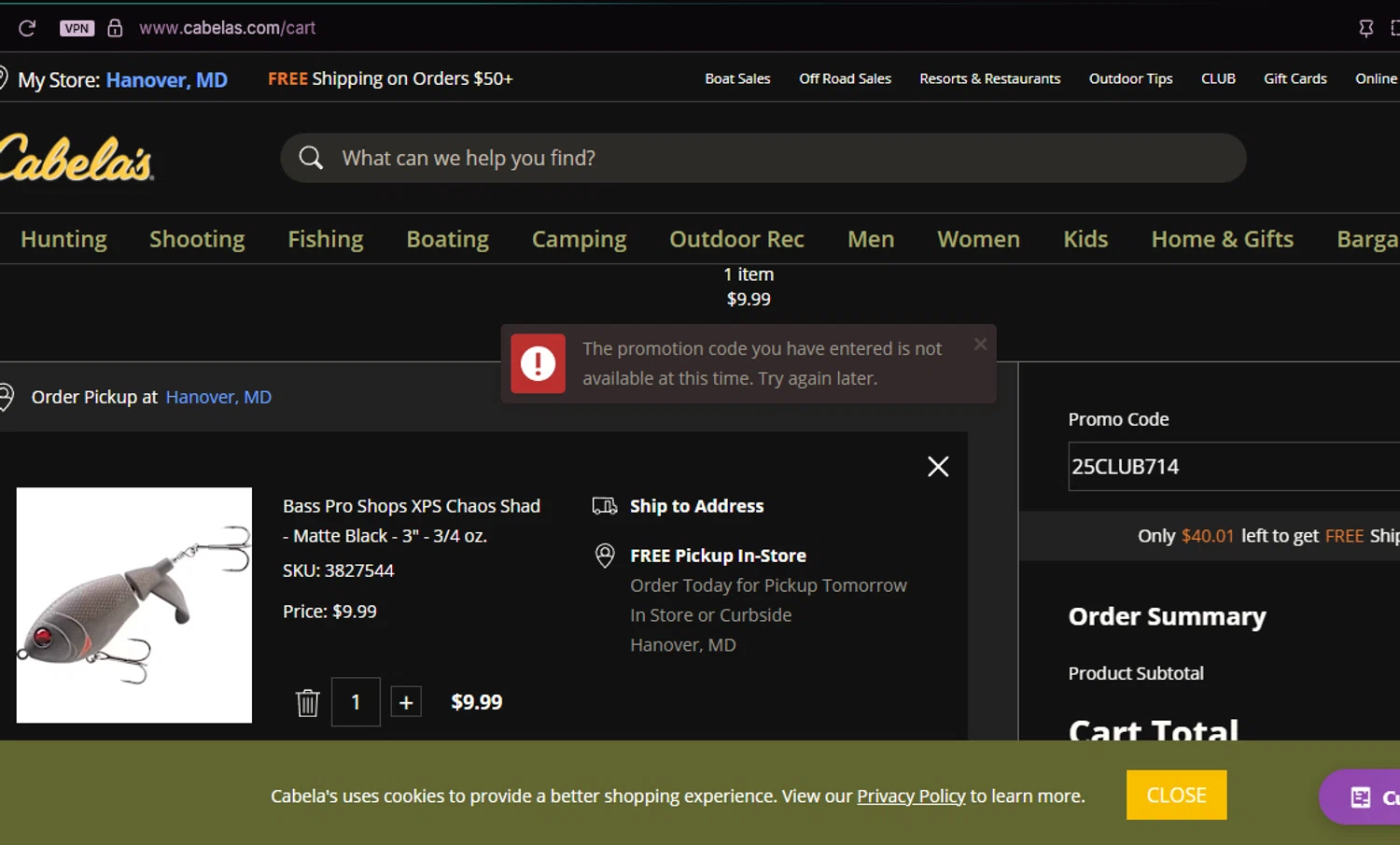Open the Hunting menu

click(x=63, y=239)
